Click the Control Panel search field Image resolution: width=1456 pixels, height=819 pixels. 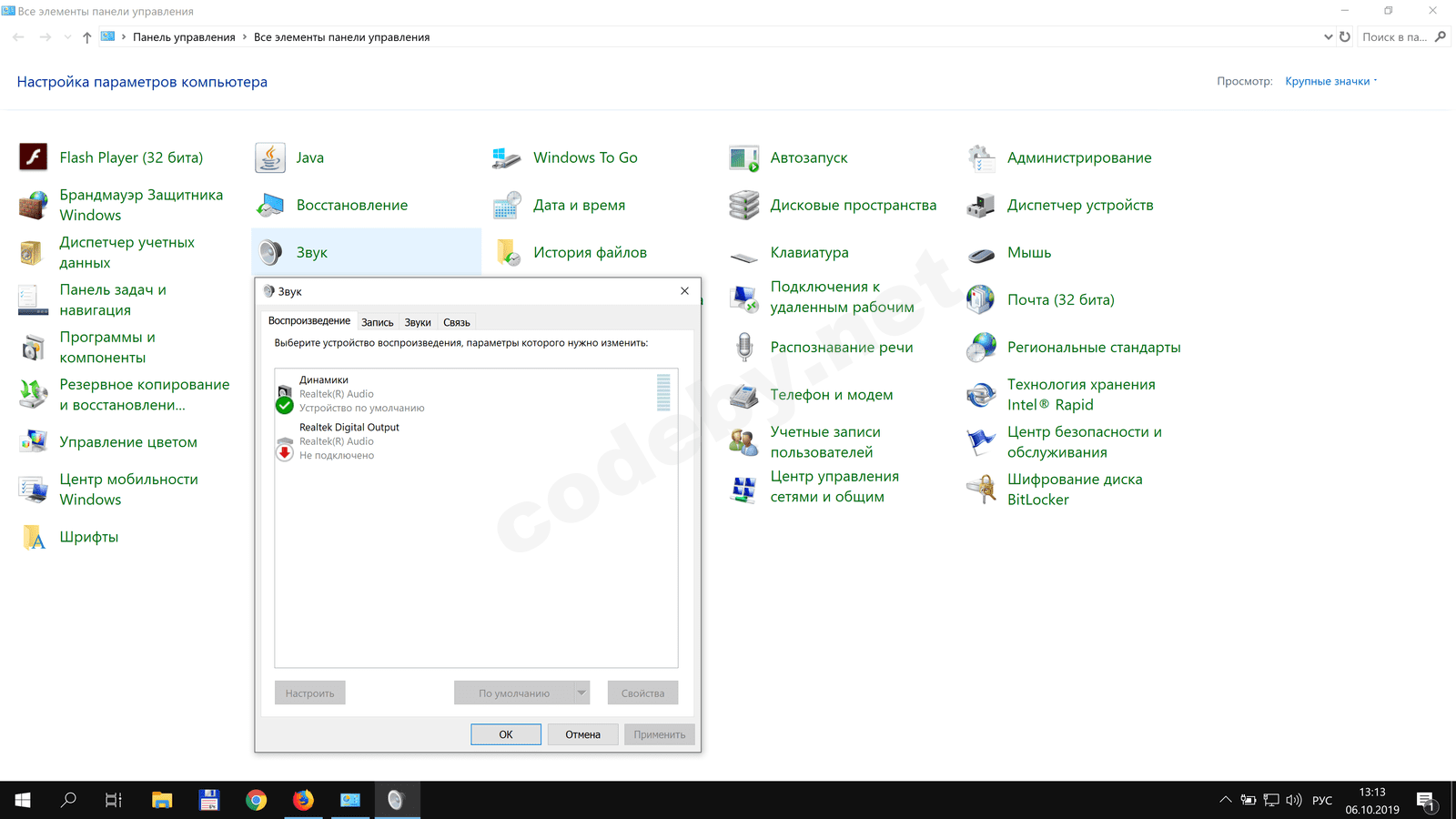click(1402, 37)
